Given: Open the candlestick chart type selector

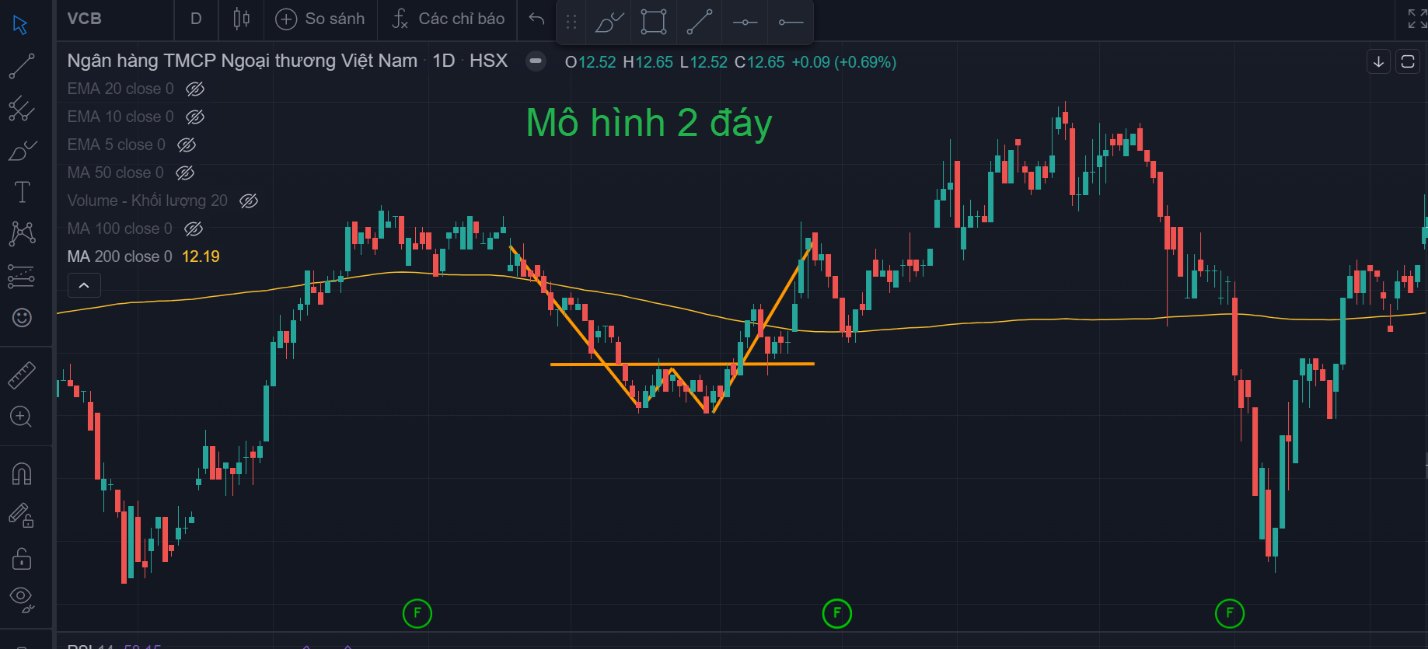Looking at the screenshot, I should click(239, 18).
